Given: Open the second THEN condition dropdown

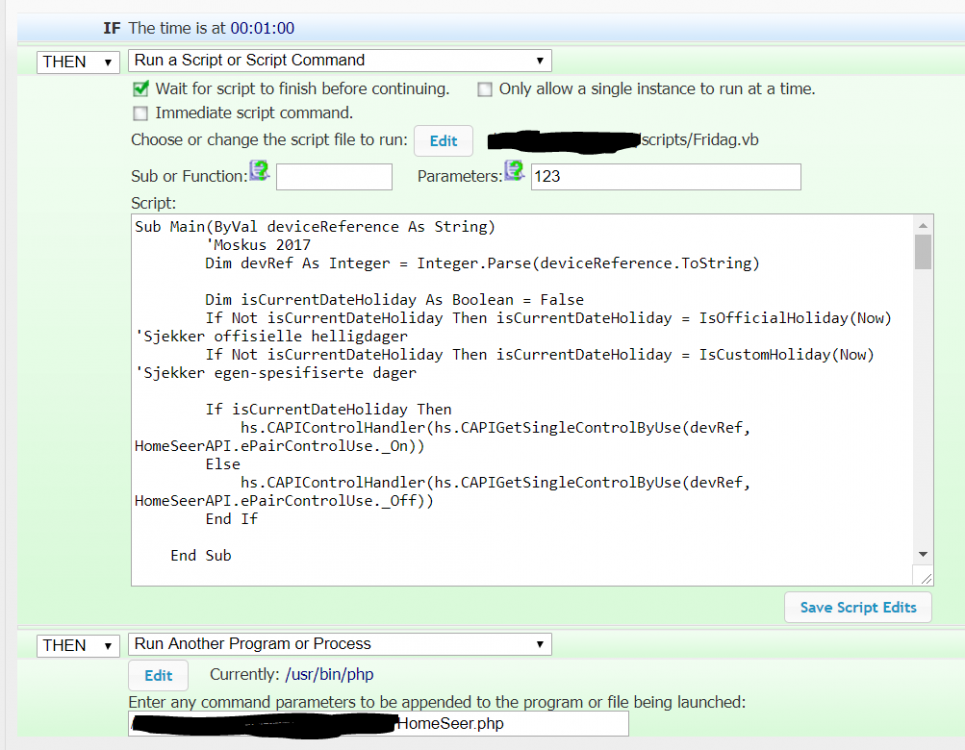Looking at the screenshot, I should click(x=79, y=646).
